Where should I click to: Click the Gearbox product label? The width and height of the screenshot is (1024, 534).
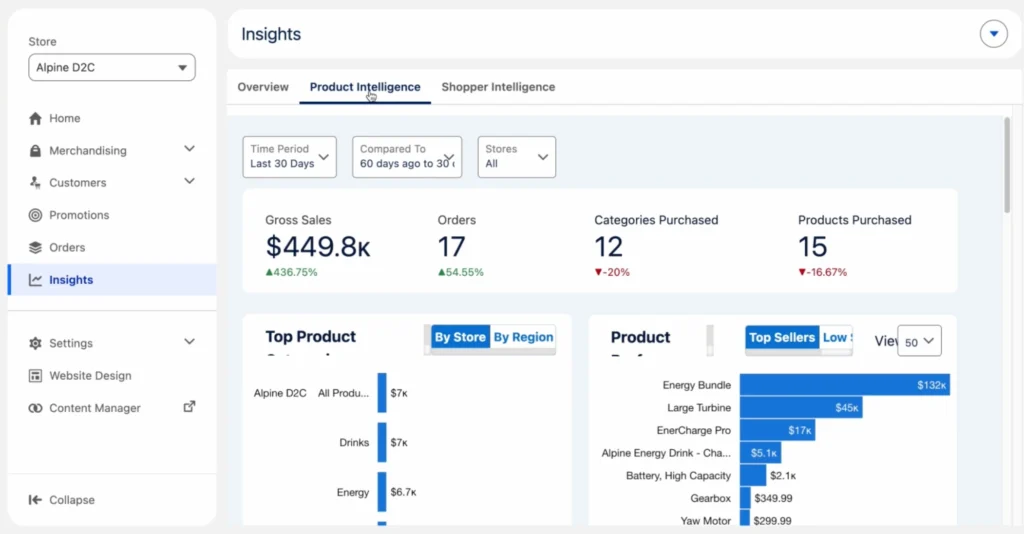[x=711, y=498]
